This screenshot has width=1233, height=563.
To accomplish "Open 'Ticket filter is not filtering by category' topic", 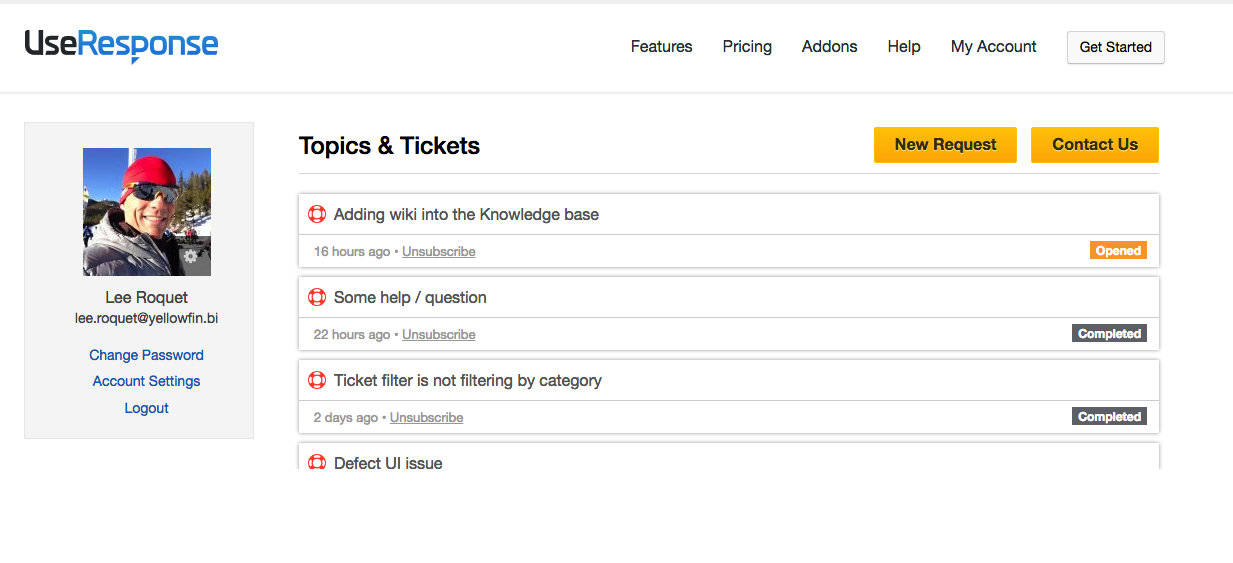I will pyautogui.click(x=467, y=380).
